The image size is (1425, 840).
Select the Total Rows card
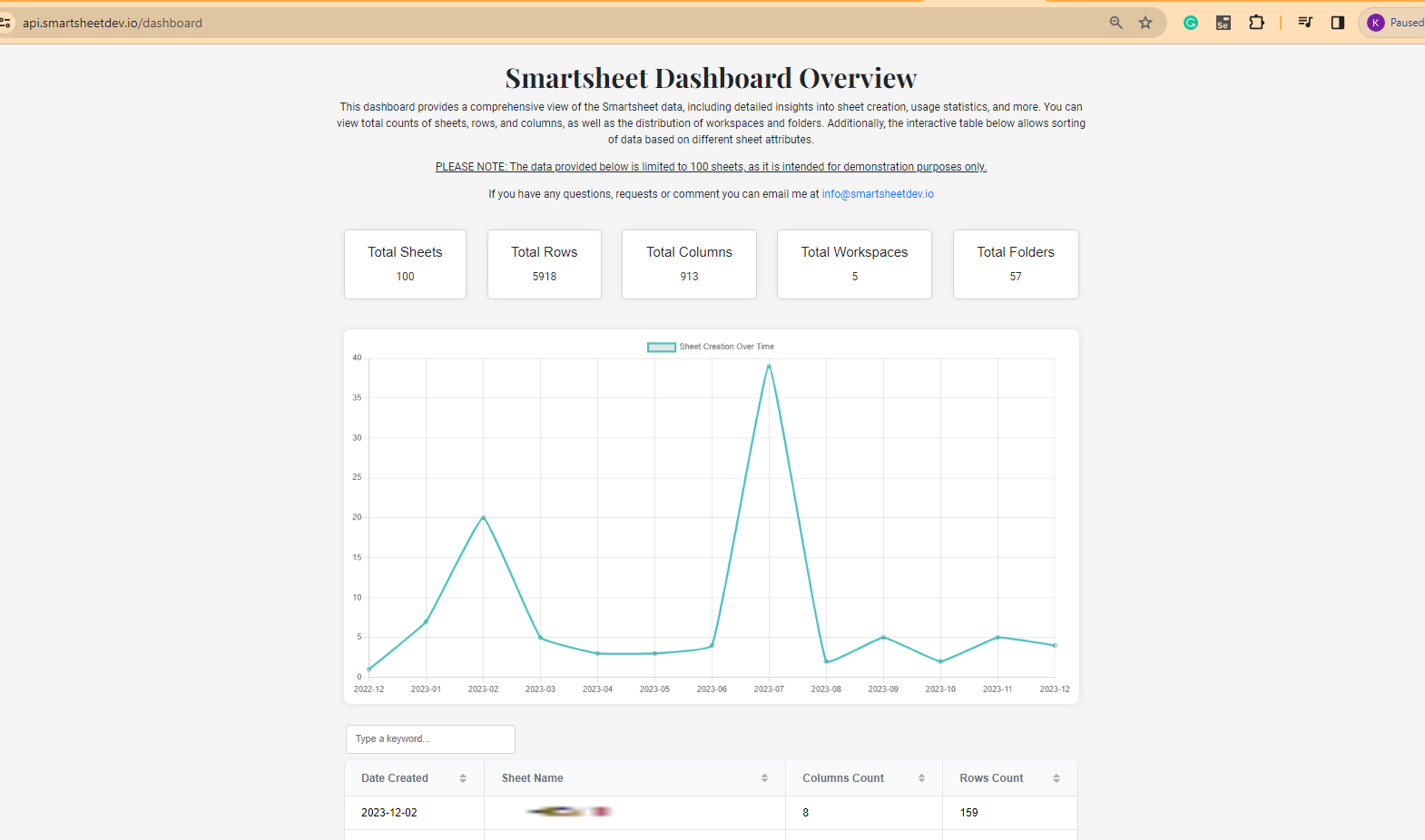pos(545,264)
